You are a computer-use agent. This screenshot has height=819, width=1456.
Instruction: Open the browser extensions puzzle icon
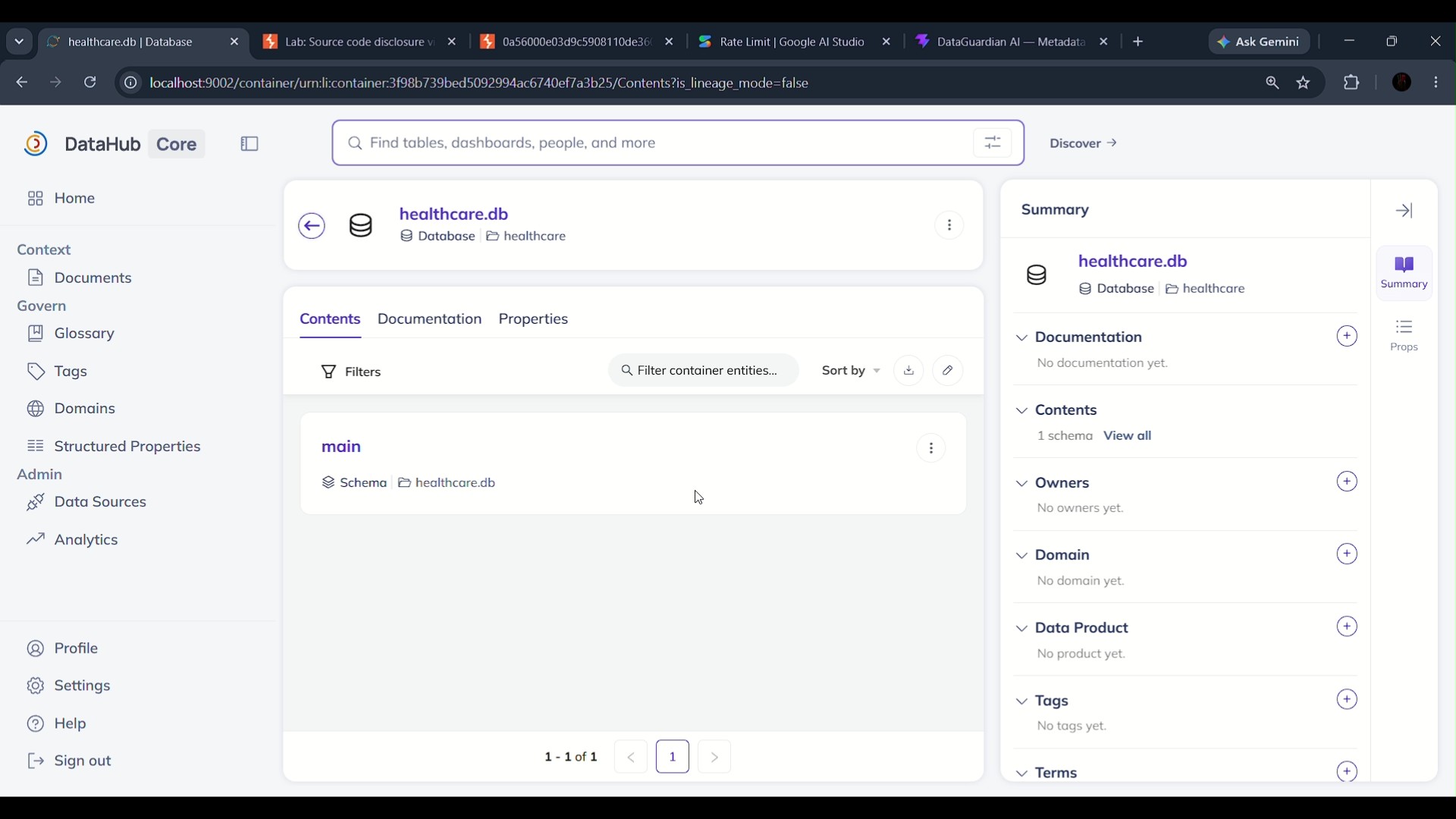coord(1351,83)
